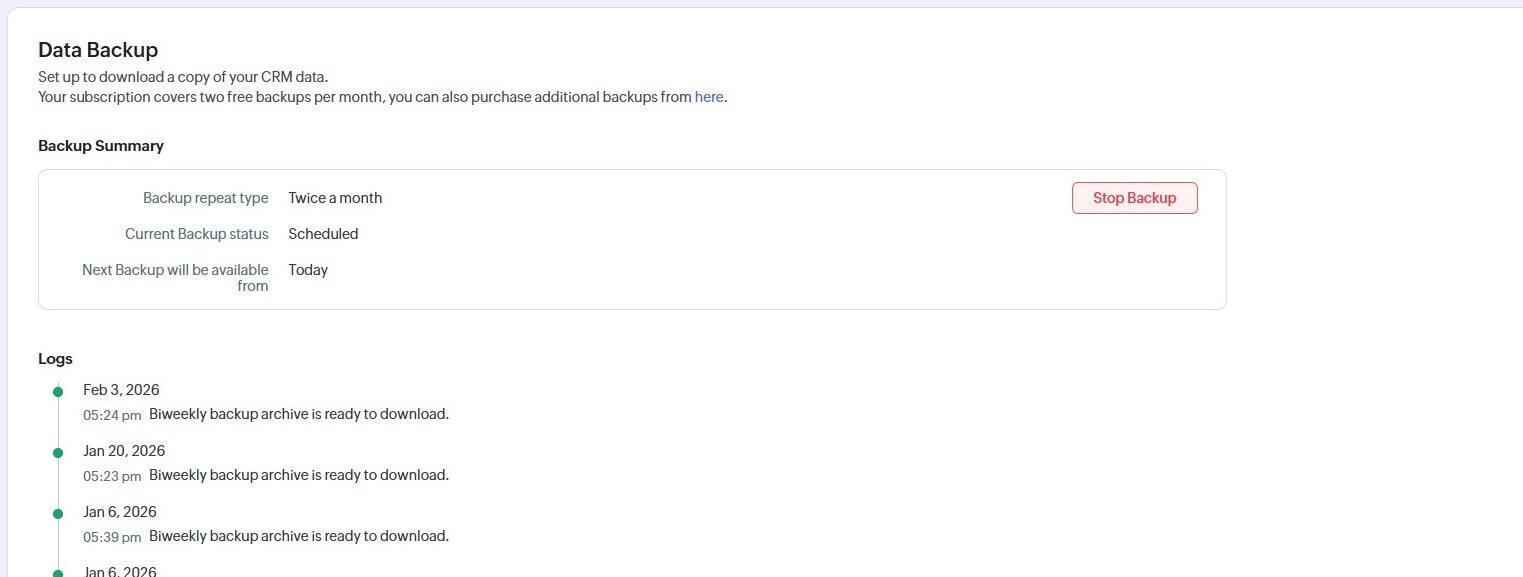Click the 05:39 pm archive ready message
The height and width of the screenshot is (577, 1523).
tap(299, 536)
